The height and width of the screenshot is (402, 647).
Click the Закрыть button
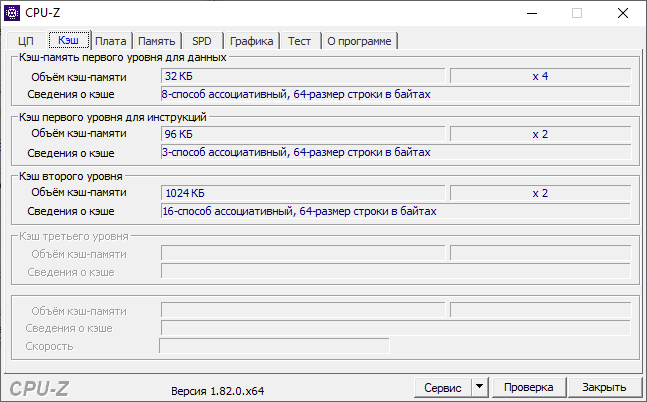pyautogui.click(x=604, y=387)
